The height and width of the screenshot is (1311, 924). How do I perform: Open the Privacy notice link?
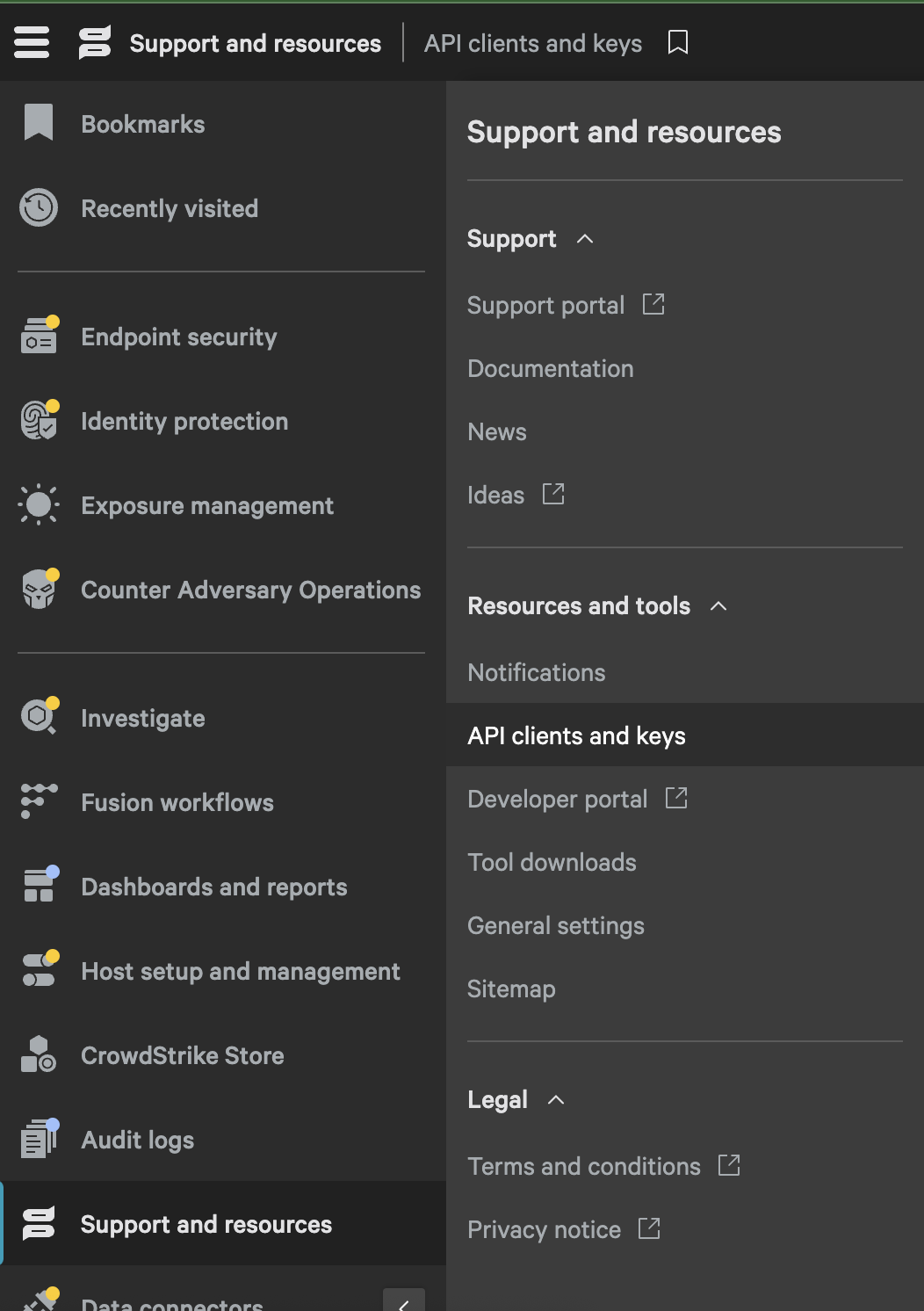coord(544,1229)
